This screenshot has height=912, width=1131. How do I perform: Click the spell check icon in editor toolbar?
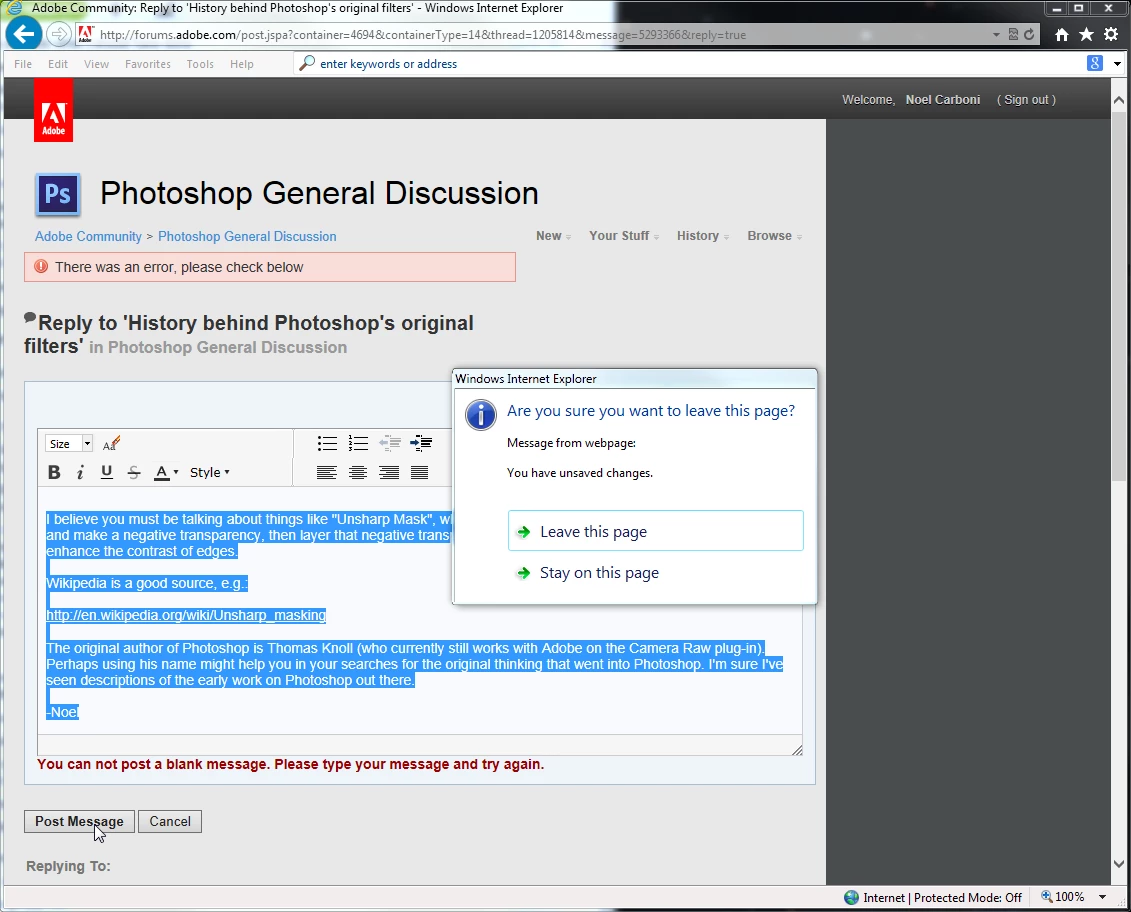[111, 444]
